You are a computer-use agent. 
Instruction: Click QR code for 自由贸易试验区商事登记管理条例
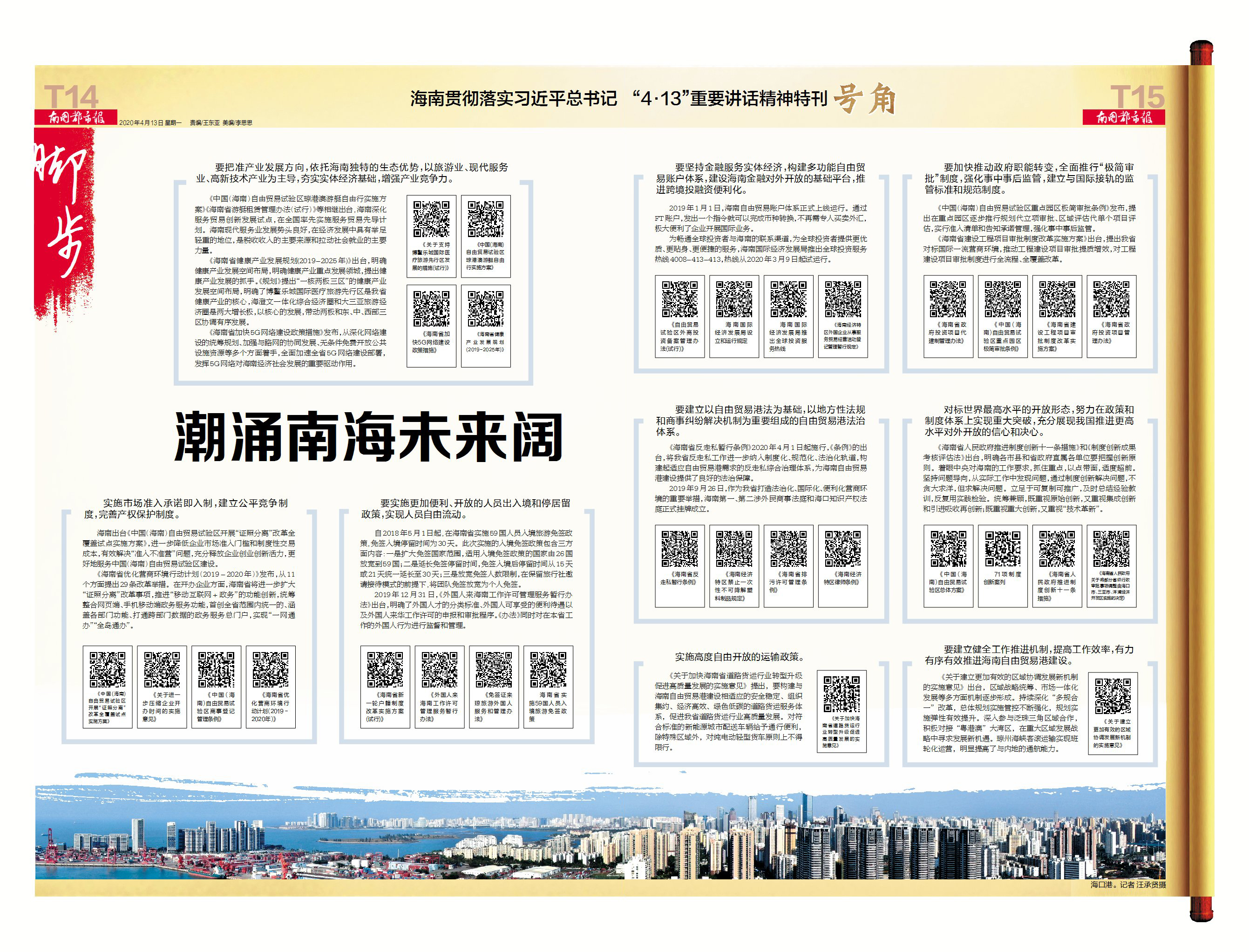[x=217, y=669]
